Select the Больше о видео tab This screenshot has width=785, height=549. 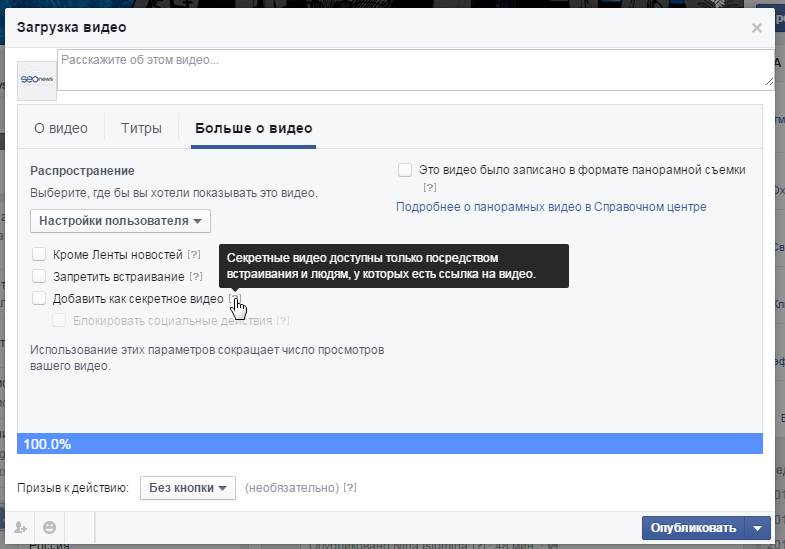click(x=253, y=129)
